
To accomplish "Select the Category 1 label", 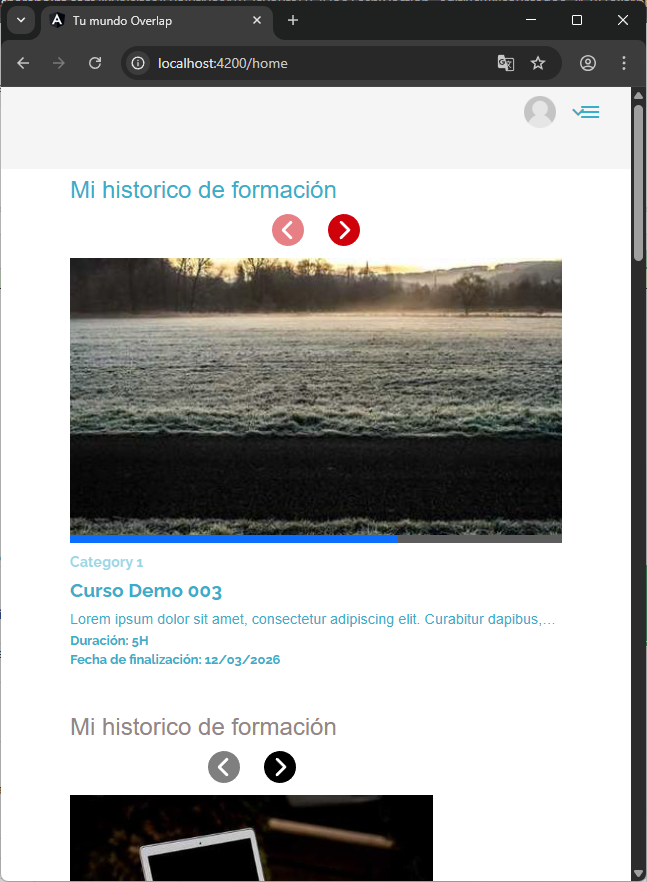I will (106, 562).
